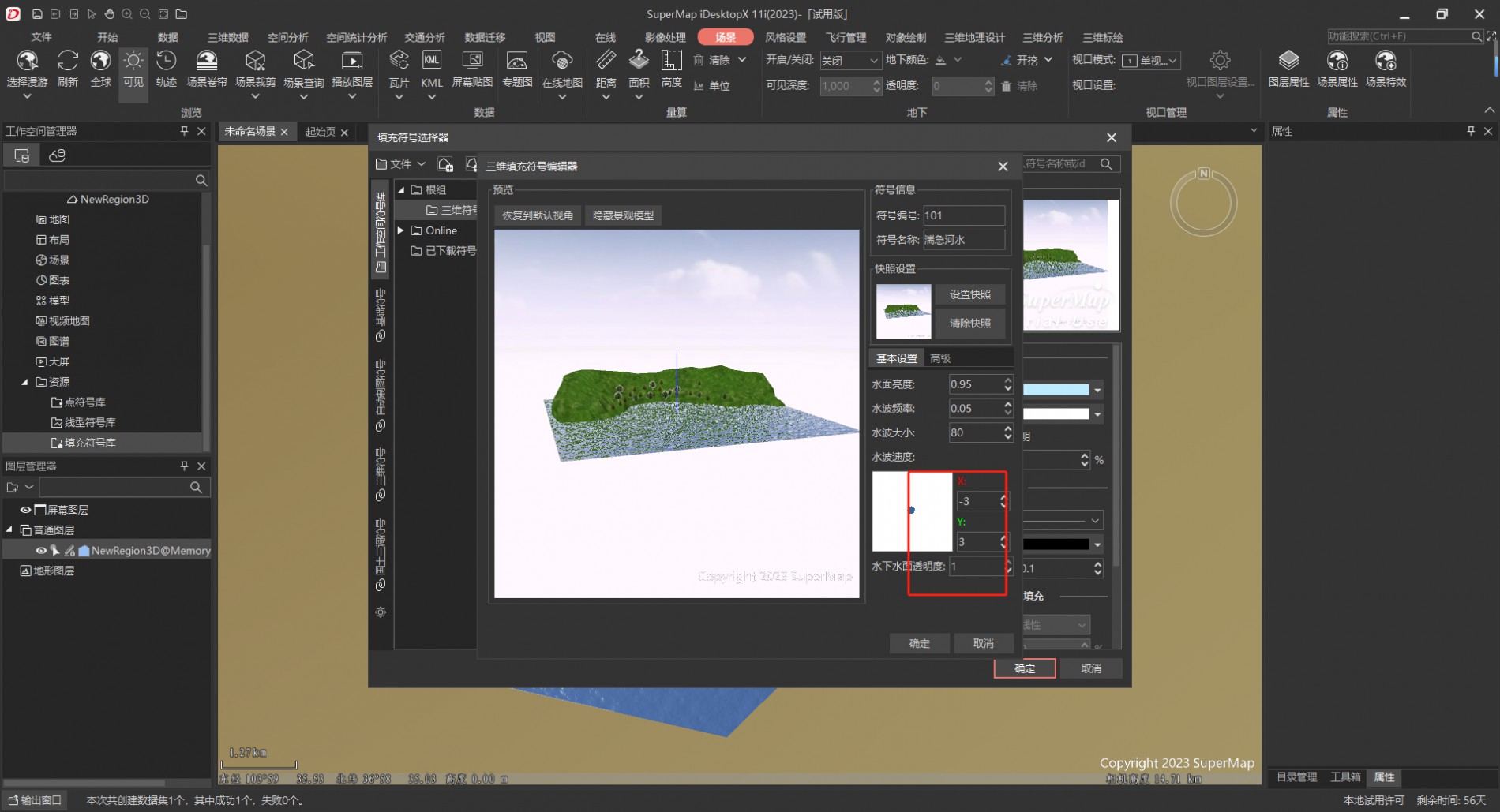Image resolution: width=1500 pixels, height=812 pixels.
Task: Open the 文件 dropdown in fill symbol selector
Action: coord(401,164)
